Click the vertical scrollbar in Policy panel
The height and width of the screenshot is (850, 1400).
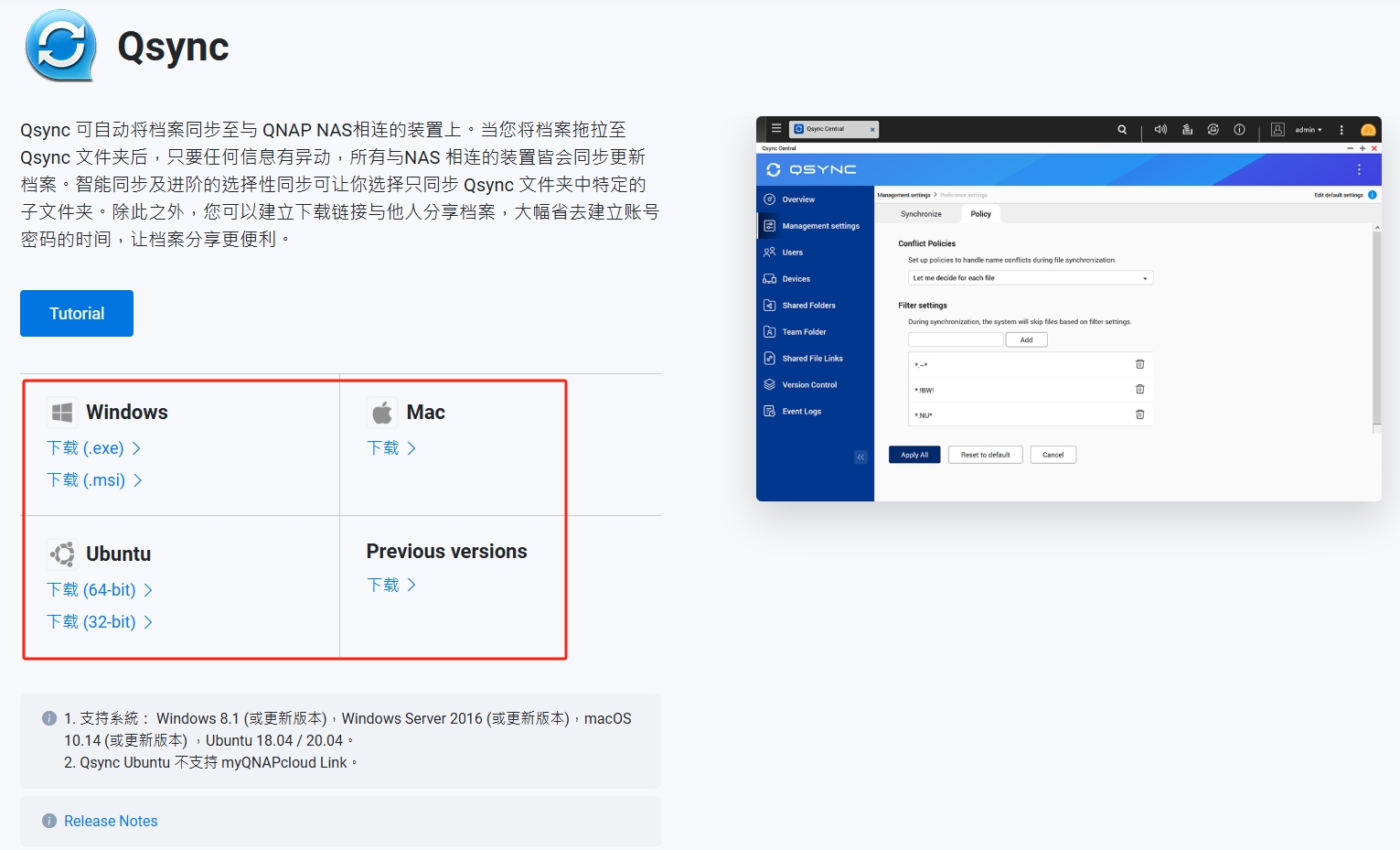click(1377, 329)
